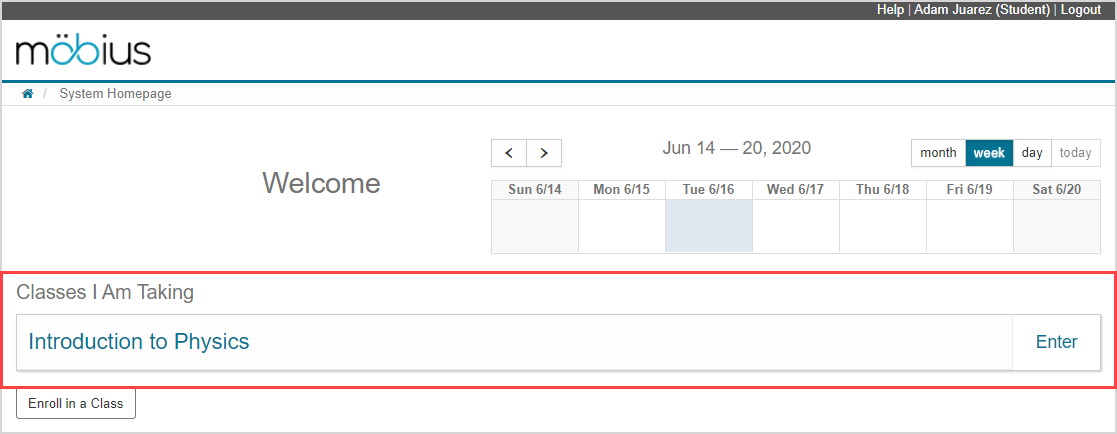Screen dimensions: 1117x434
Task: Click System Homepage in the breadcrumb
Action: click(115, 94)
